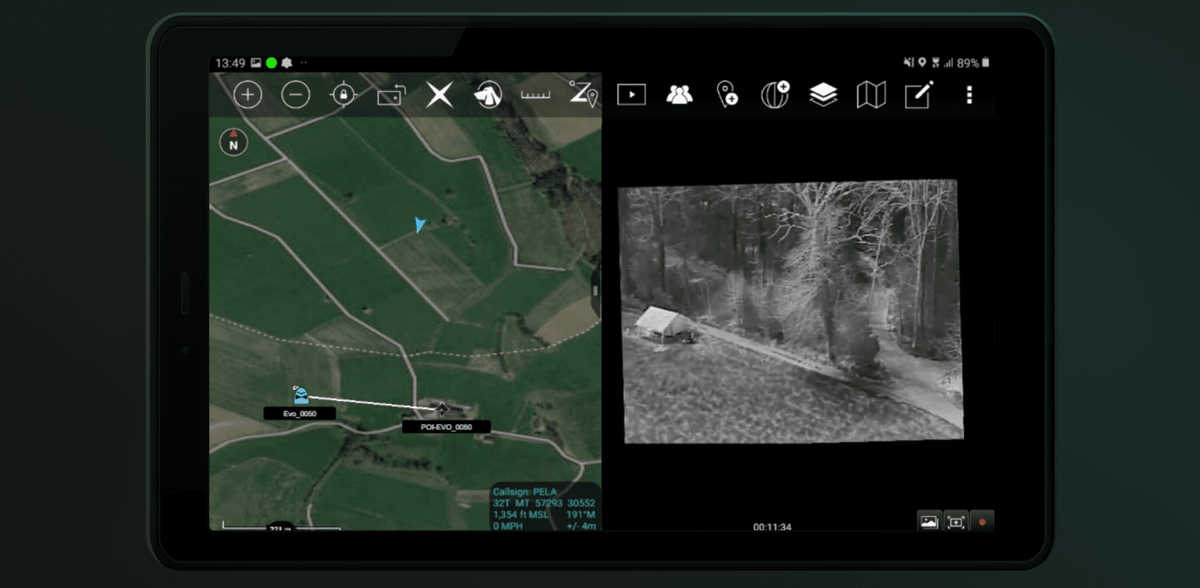Zoom in on the map

(x=247, y=95)
